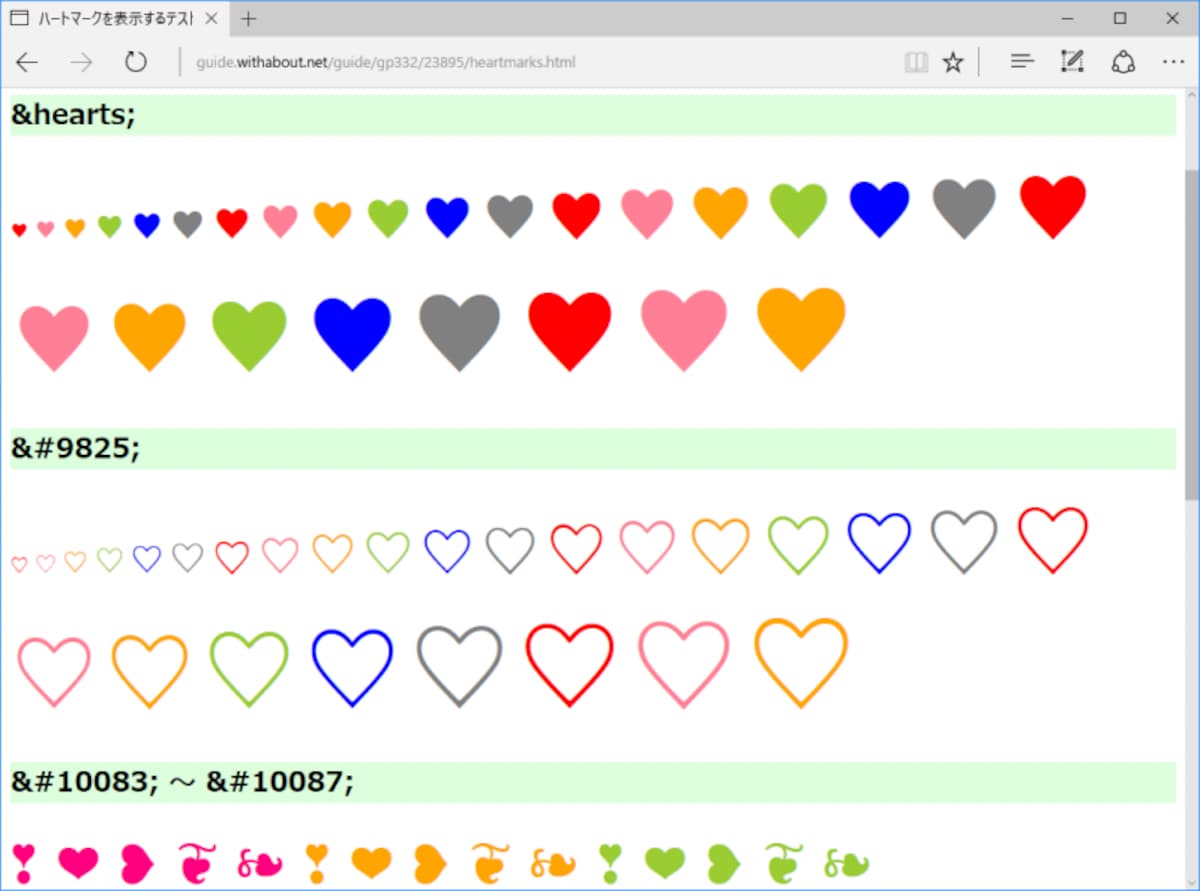Screen dimensions: 1200x891
Task: Open the Hub three-lines icon
Action: (x=1022, y=62)
